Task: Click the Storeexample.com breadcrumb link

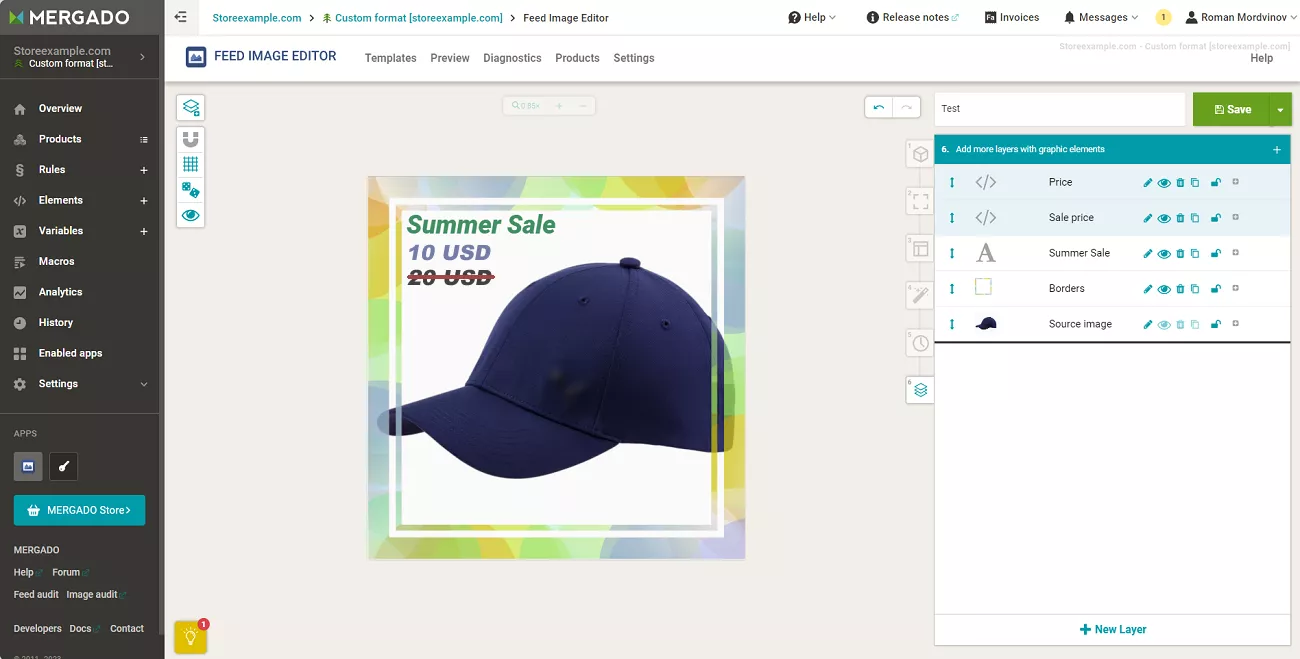Action: pos(257,18)
